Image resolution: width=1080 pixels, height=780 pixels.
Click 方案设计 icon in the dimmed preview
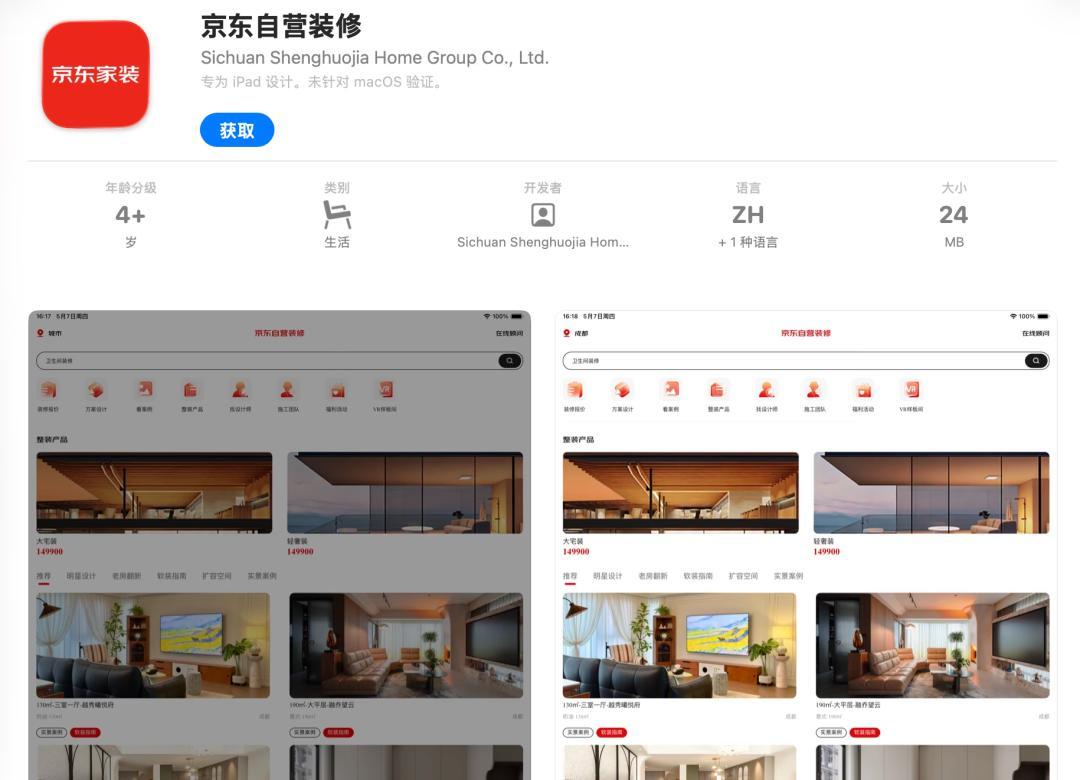(x=96, y=390)
